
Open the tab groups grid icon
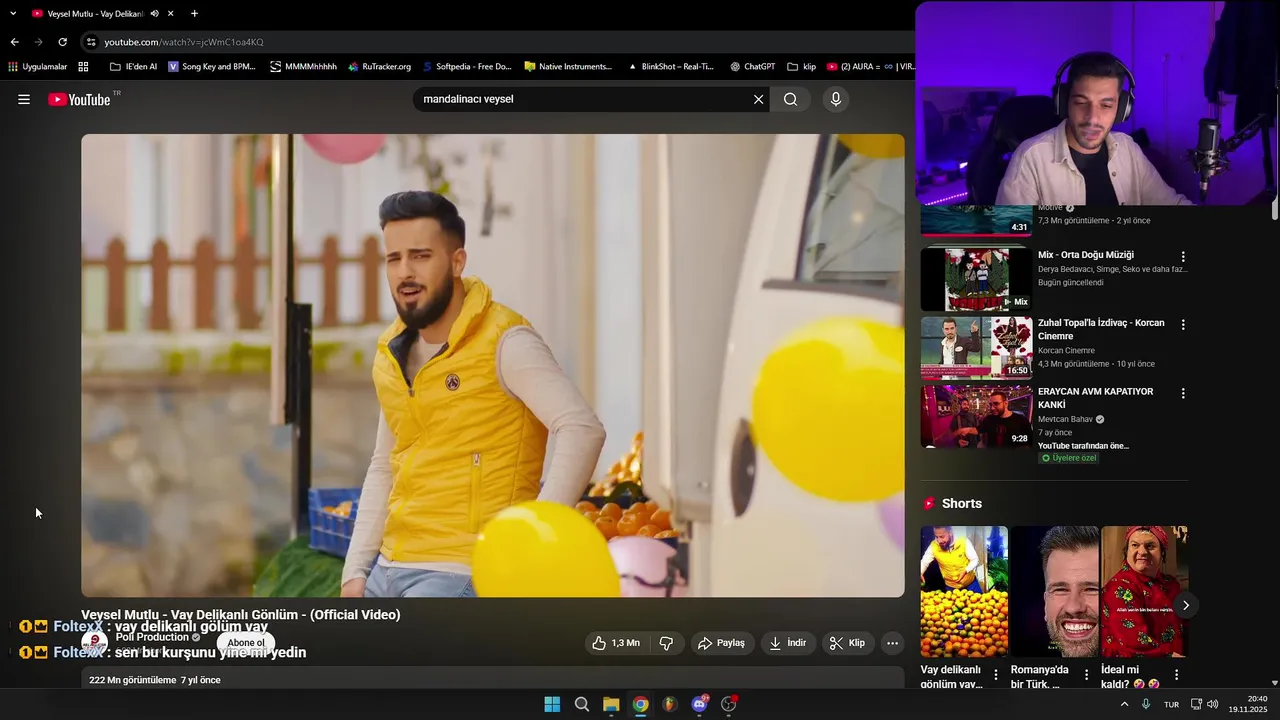point(83,67)
